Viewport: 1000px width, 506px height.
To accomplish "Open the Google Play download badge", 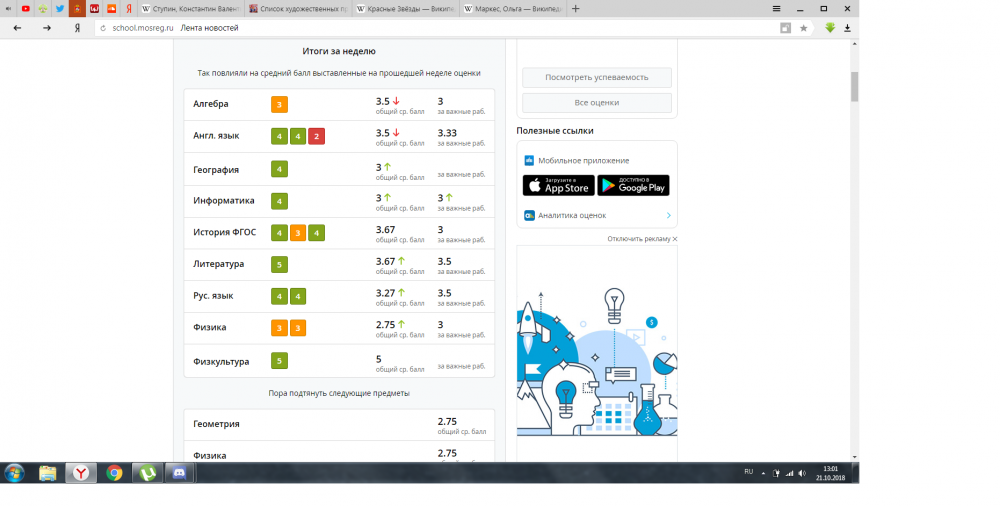I will point(633,186).
